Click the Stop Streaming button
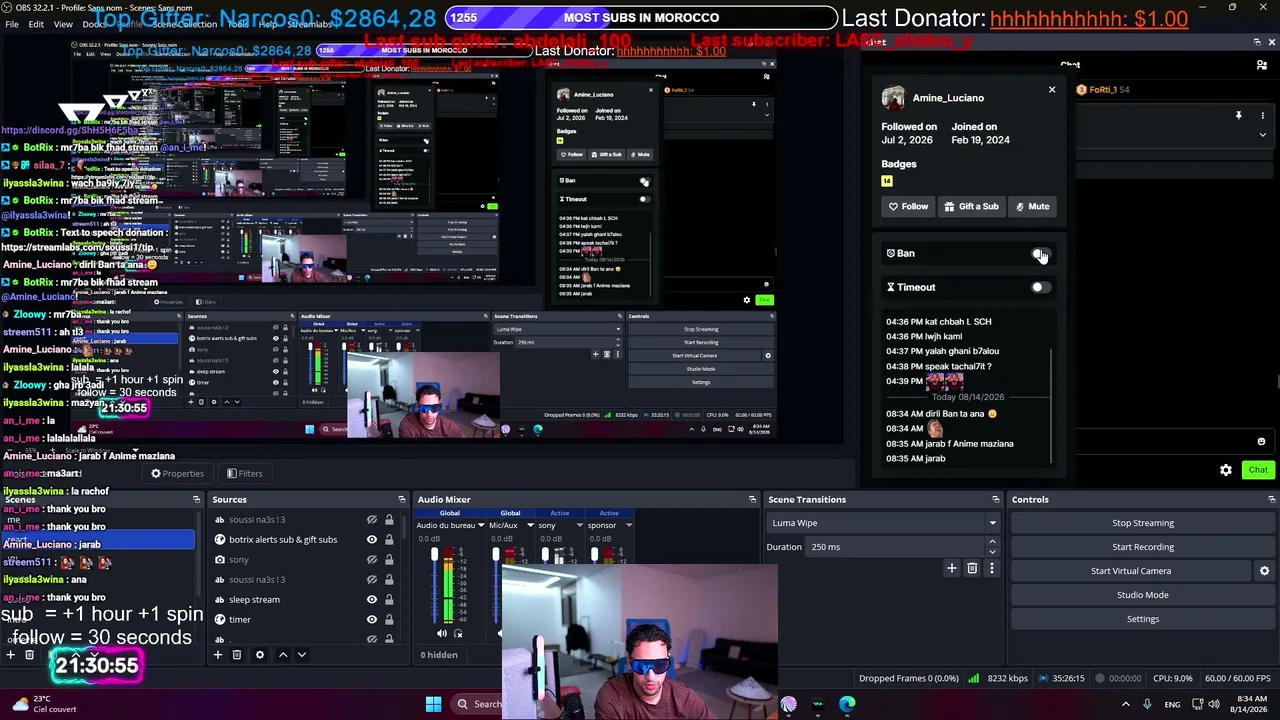 [x=1143, y=523]
